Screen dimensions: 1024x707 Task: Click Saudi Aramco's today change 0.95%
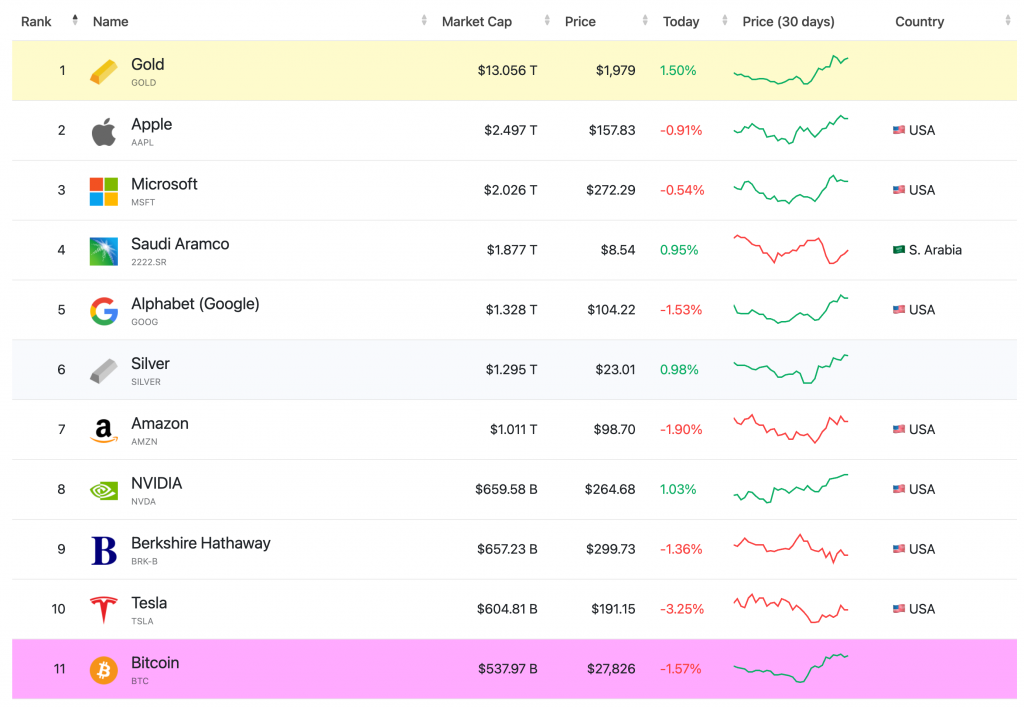pyautogui.click(x=679, y=250)
